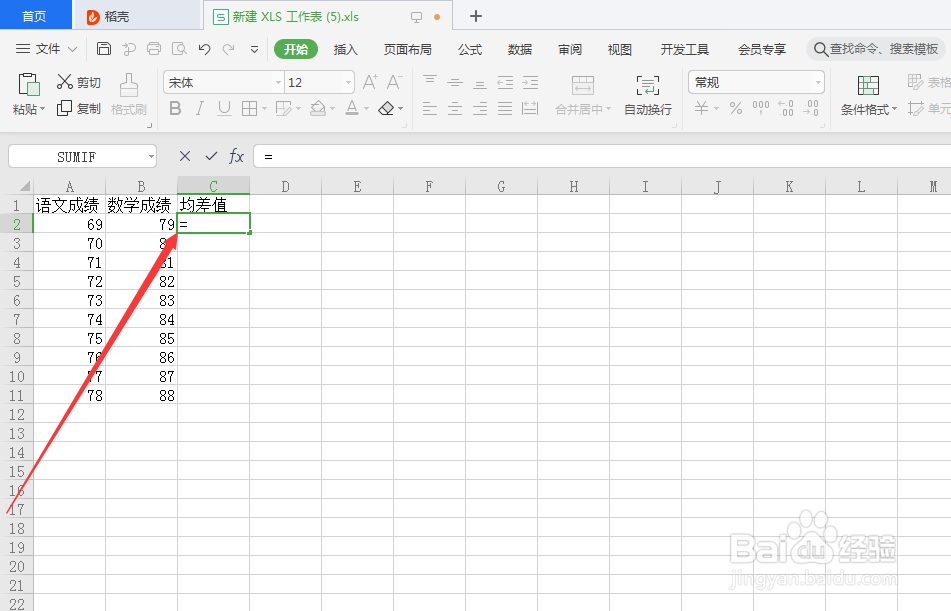Increase indent icon
Screen dimensions: 951x611
pyautogui.click(x=530, y=83)
